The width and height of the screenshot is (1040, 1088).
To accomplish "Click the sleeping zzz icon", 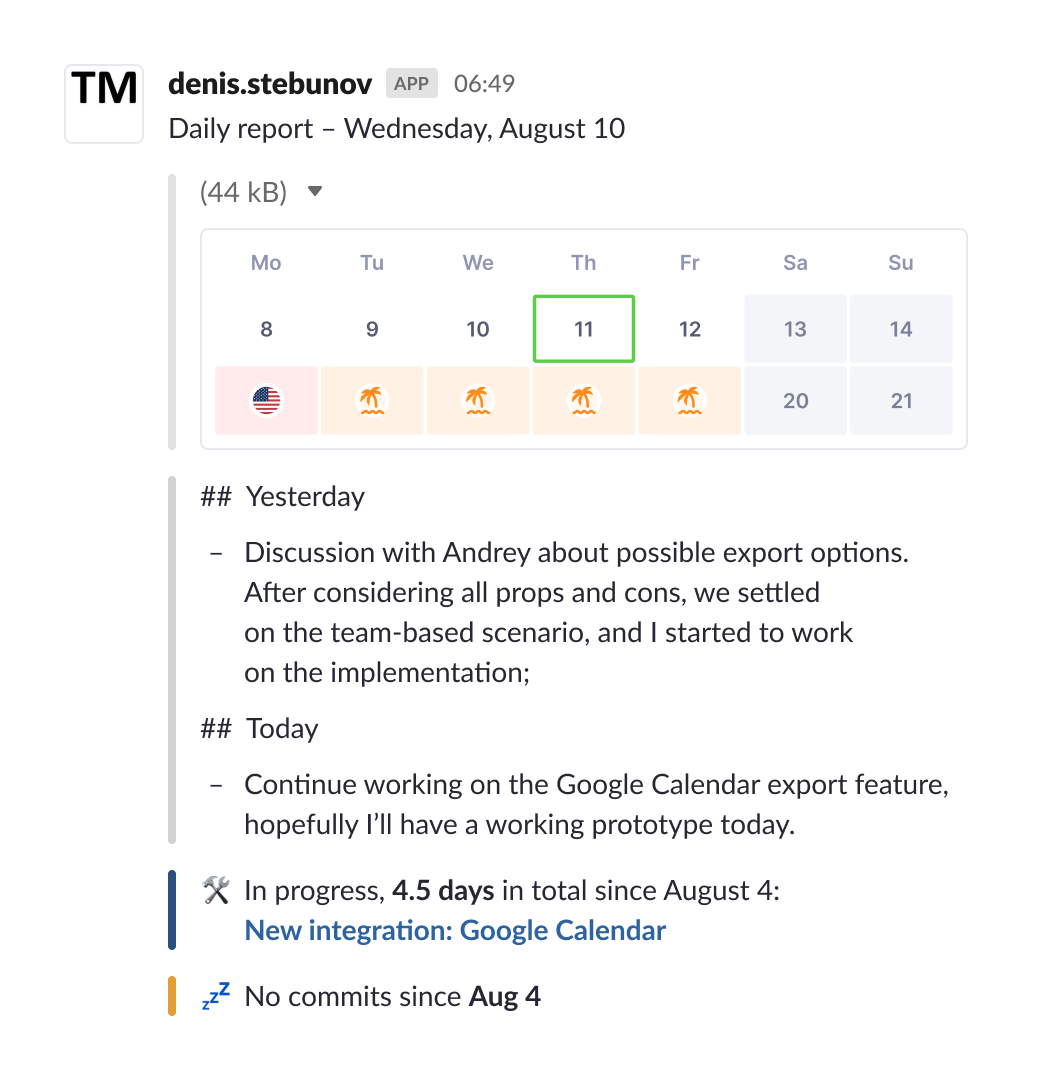I will tap(216, 996).
